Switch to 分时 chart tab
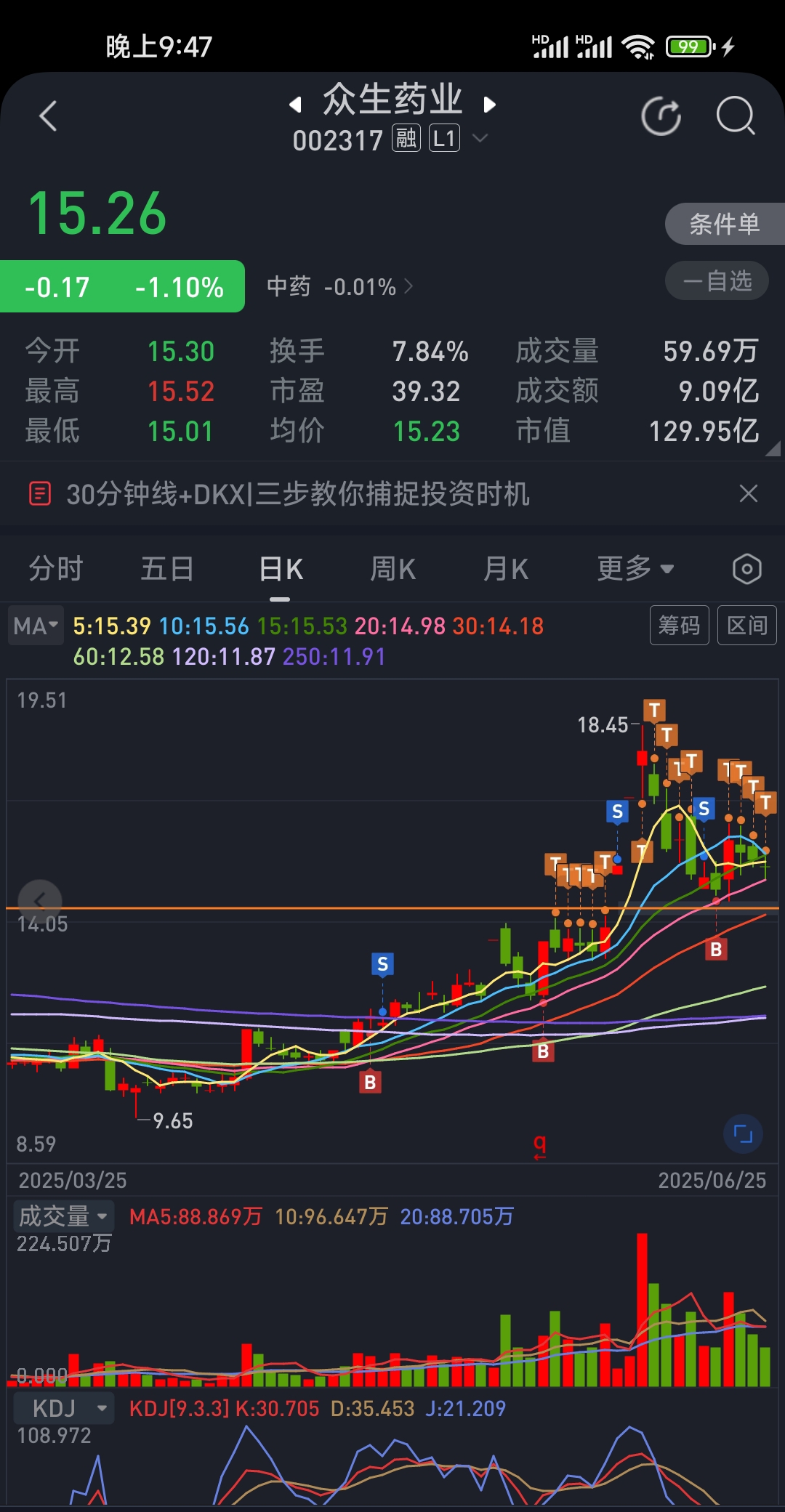Screen dimensions: 785x1512 pos(56,569)
